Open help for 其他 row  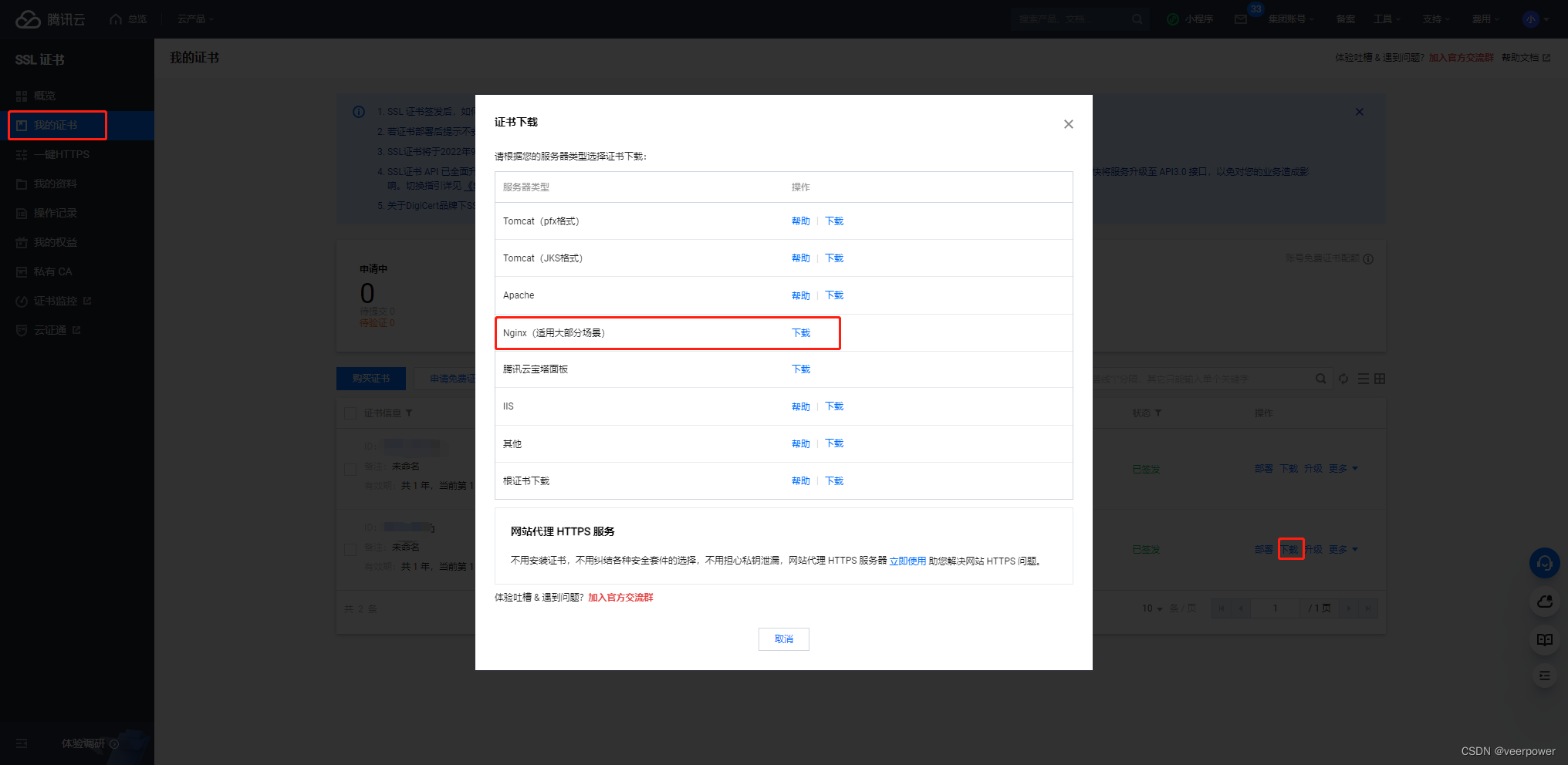pyautogui.click(x=801, y=443)
